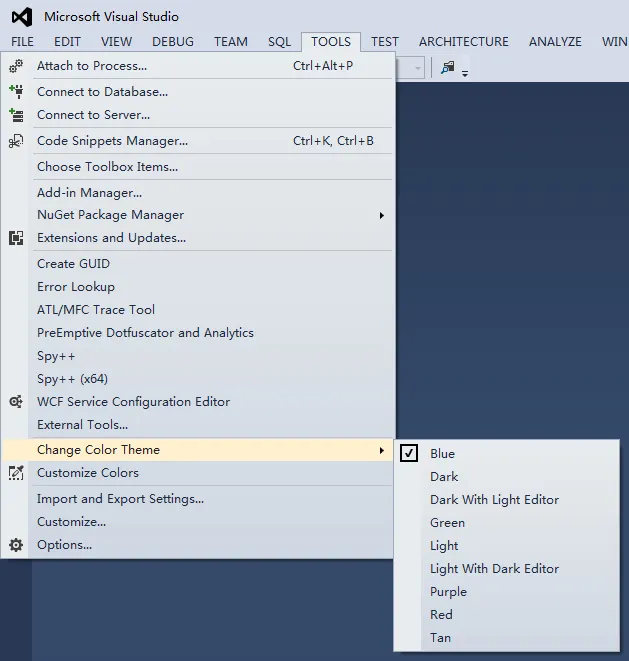
Task: Open the TEAM menu
Action: pyautogui.click(x=231, y=42)
